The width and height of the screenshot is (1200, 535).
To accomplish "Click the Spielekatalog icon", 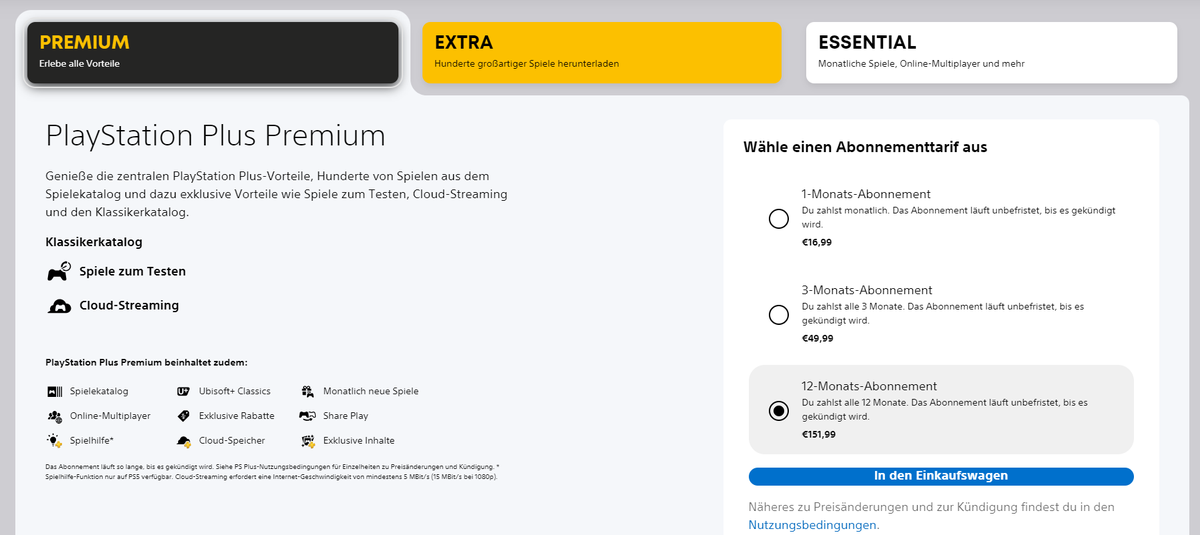I will [x=54, y=391].
